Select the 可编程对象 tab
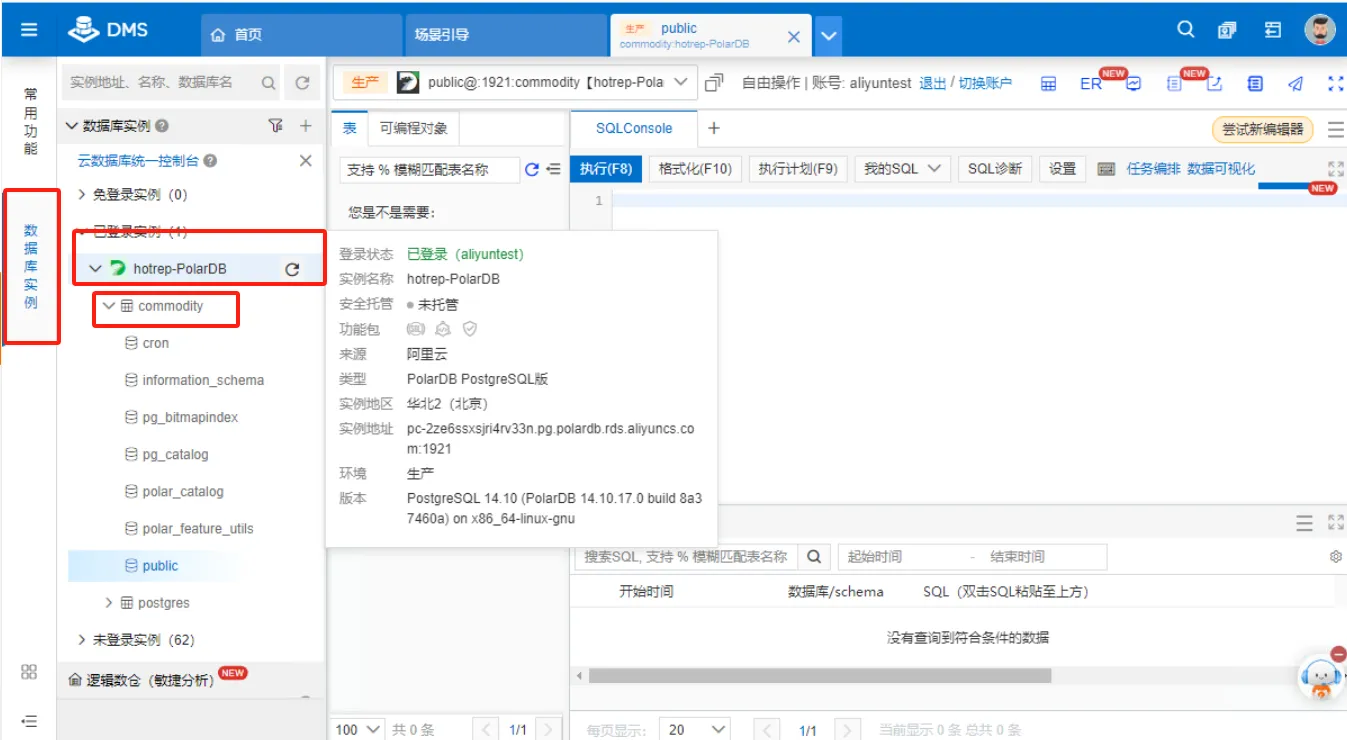The image size is (1347, 740). pos(414,128)
